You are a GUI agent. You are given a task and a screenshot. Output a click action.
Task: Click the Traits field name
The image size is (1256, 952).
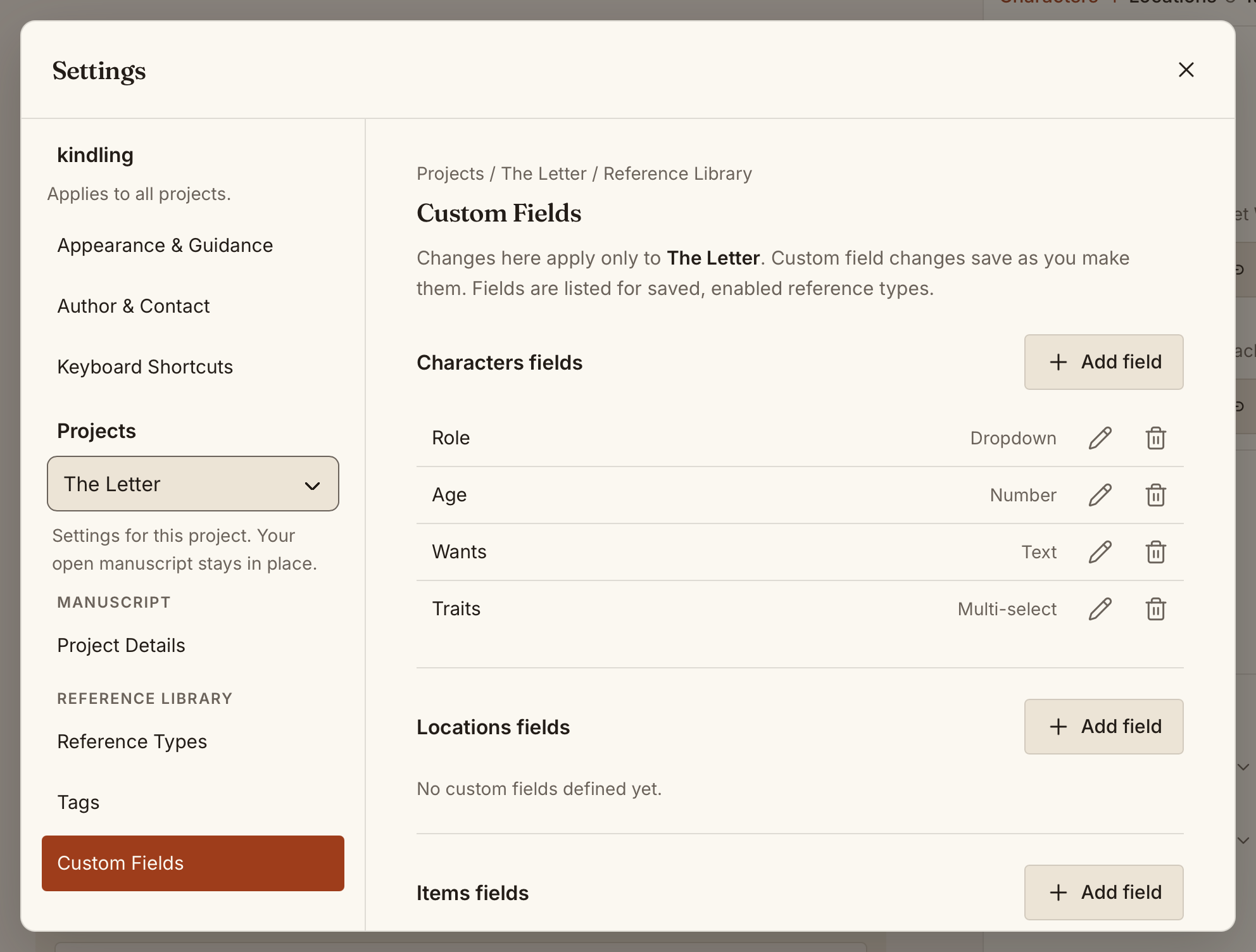(456, 609)
